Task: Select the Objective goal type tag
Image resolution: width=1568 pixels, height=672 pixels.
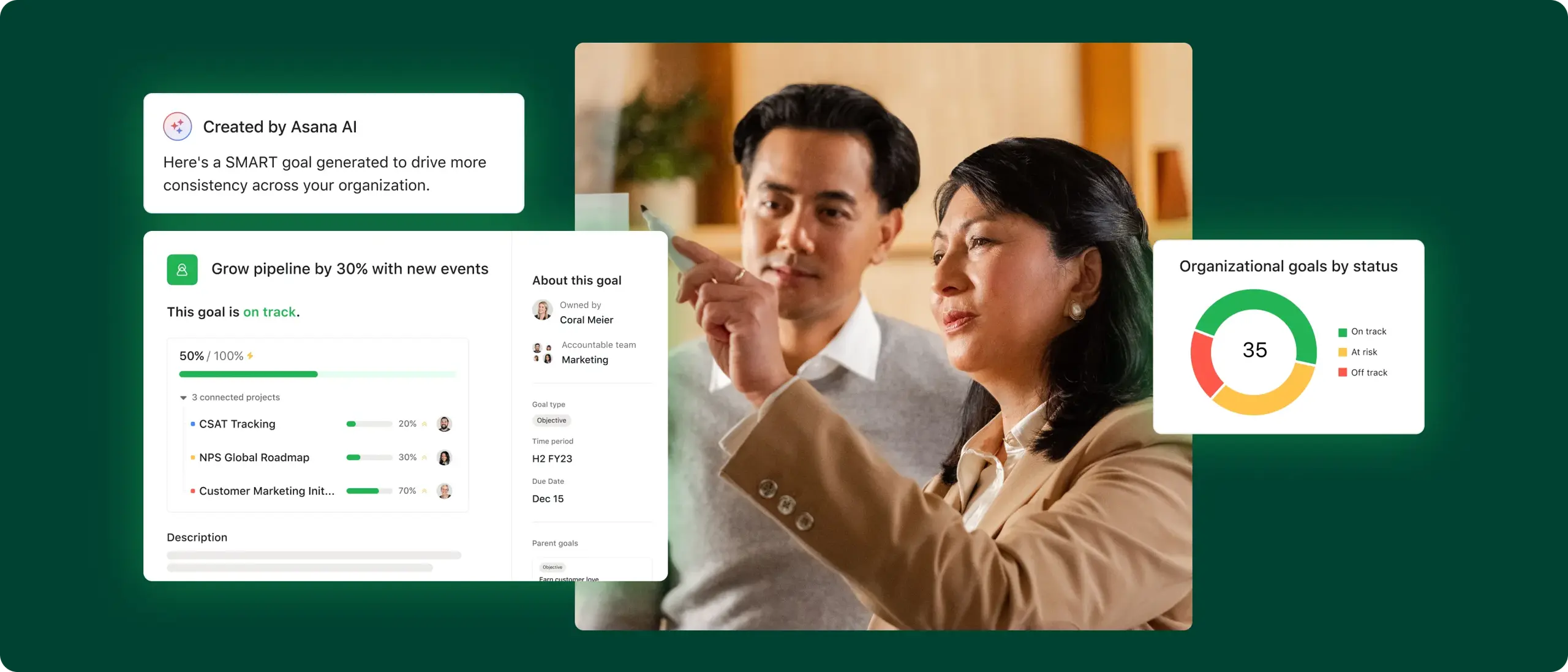Action: pyautogui.click(x=551, y=420)
